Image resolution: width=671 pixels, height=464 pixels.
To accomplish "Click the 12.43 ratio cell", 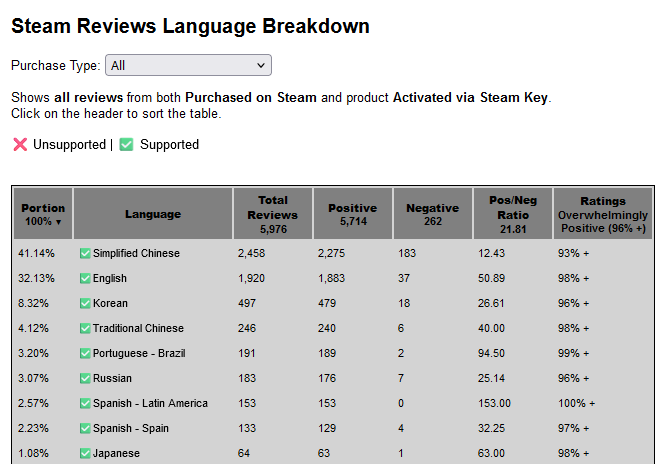I will pos(491,253).
